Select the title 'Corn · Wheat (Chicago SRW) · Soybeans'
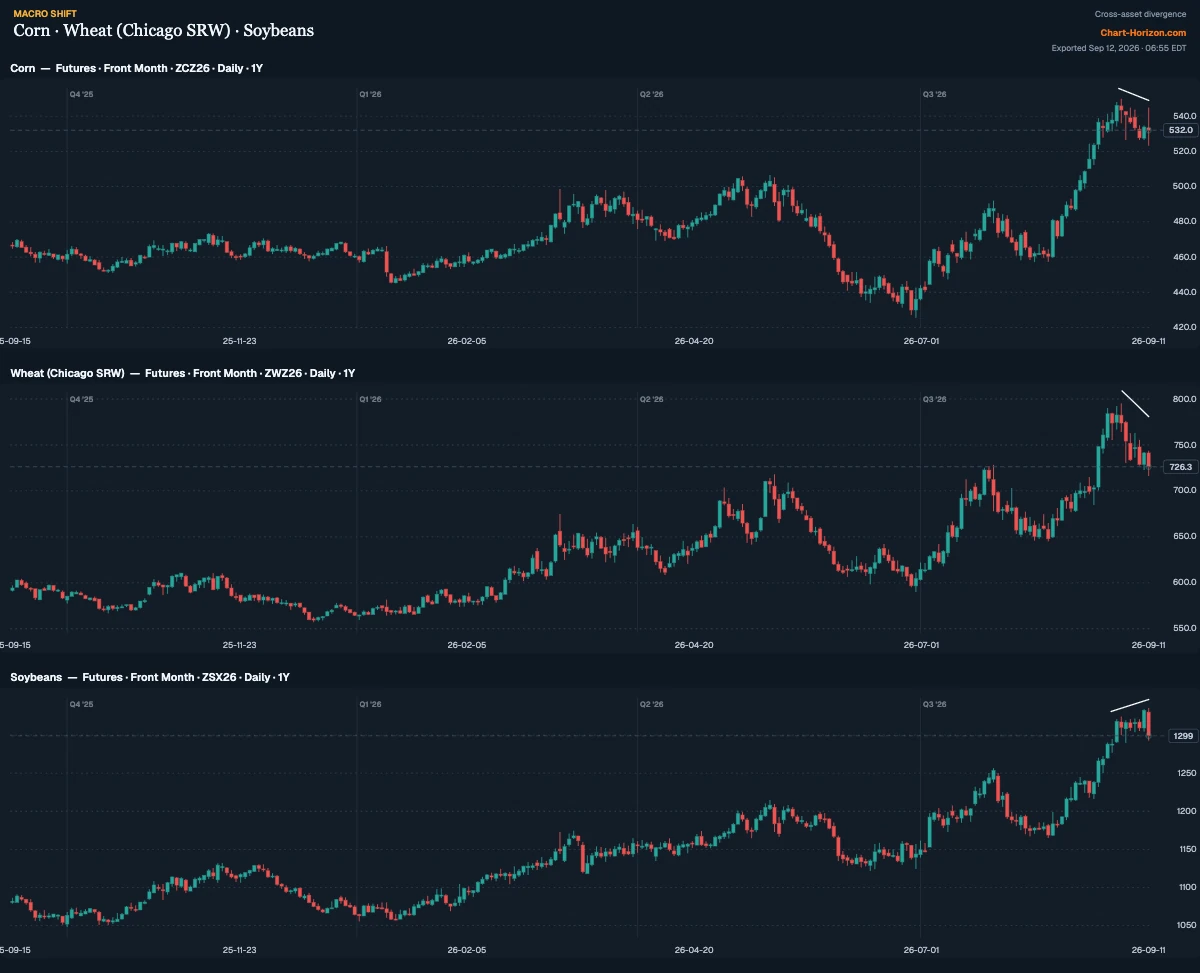Image resolution: width=1200 pixels, height=973 pixels. click(164, 31)
